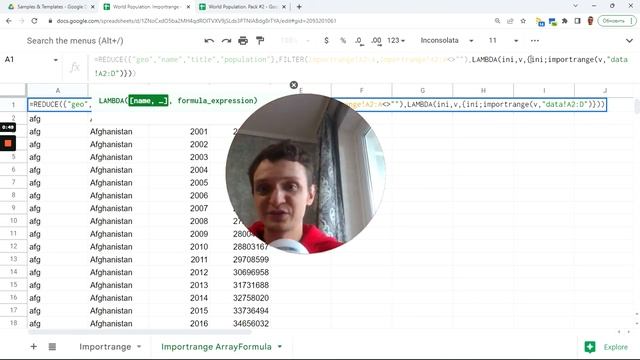This screenshot has height=360, width=640.
Task: Stop the screen recording red button
Action: 8,143
